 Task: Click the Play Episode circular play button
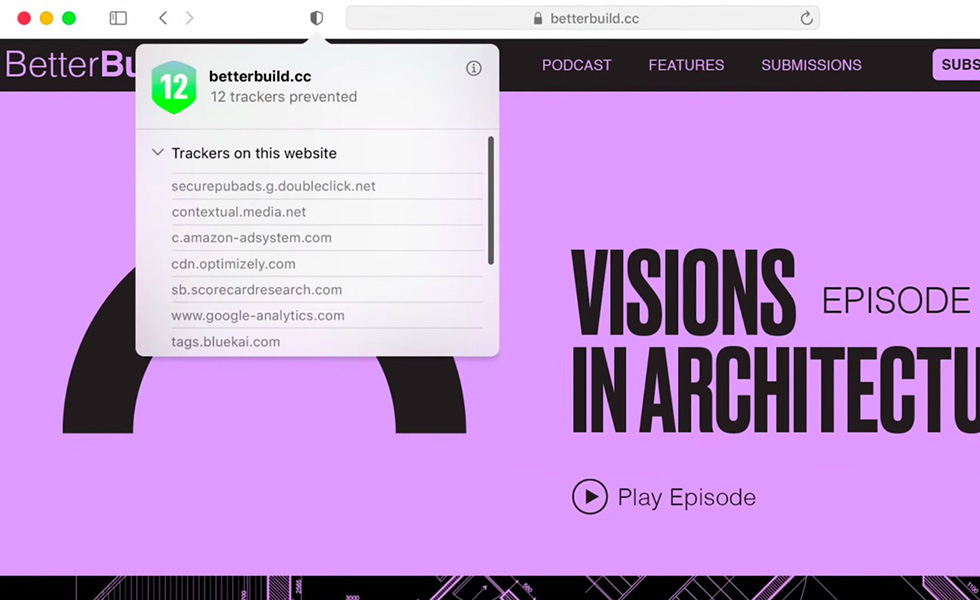(x=590, y=497)
